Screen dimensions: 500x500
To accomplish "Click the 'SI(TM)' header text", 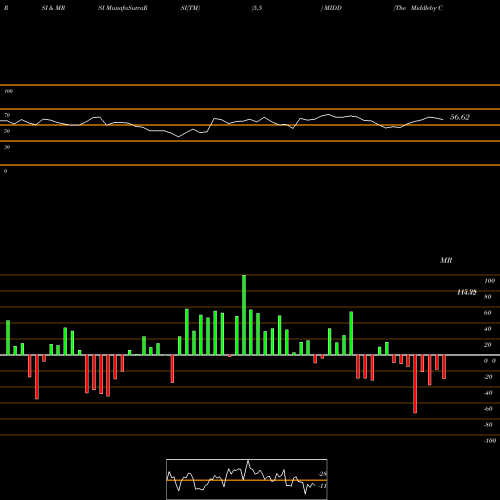I will [x=190, y=8].
